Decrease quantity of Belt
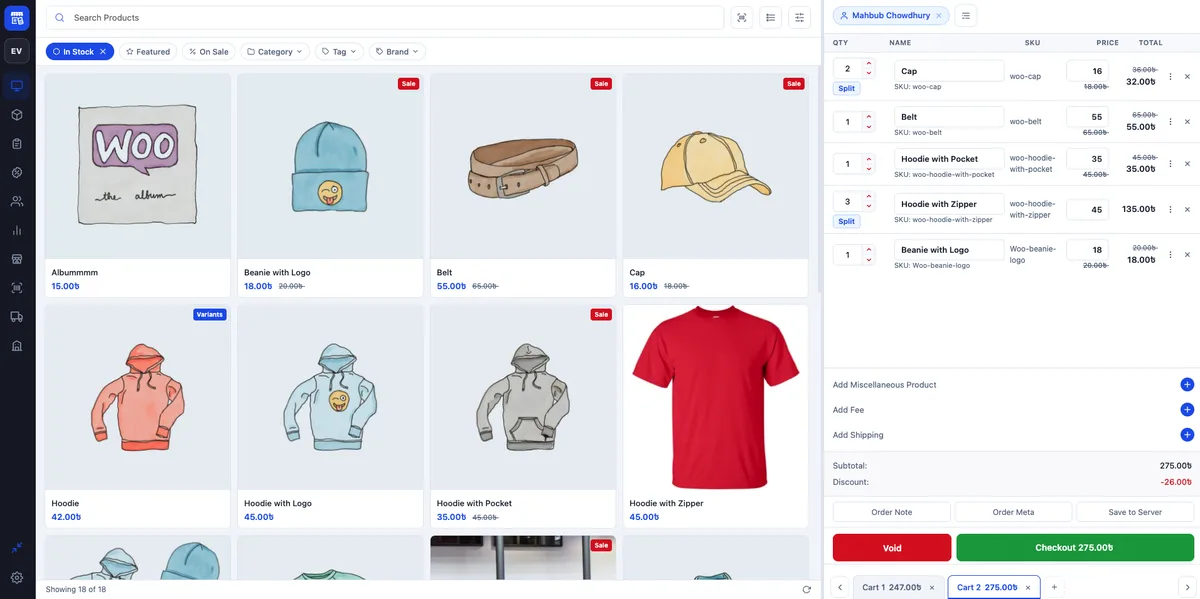Image resolution: width=1200 pixels, height=599 pixels. coord(868,127)
